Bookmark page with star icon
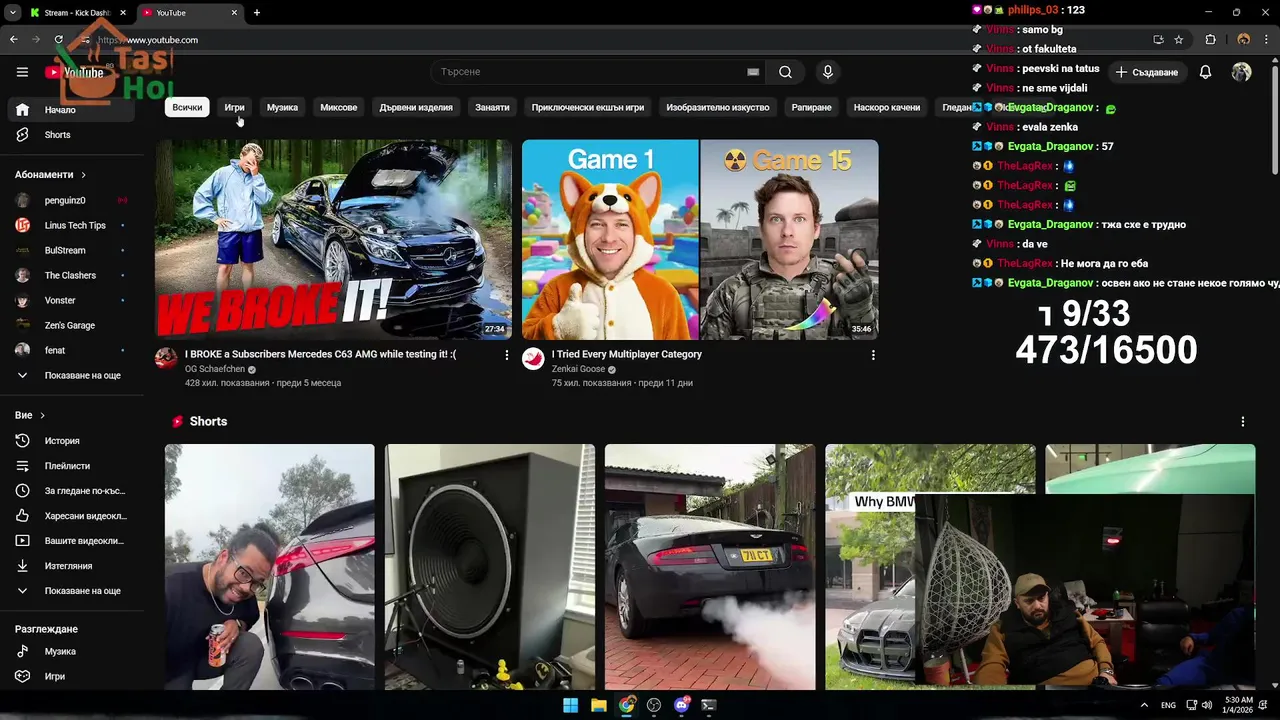The image size is (1280, 720). (x=1179, y=40)
